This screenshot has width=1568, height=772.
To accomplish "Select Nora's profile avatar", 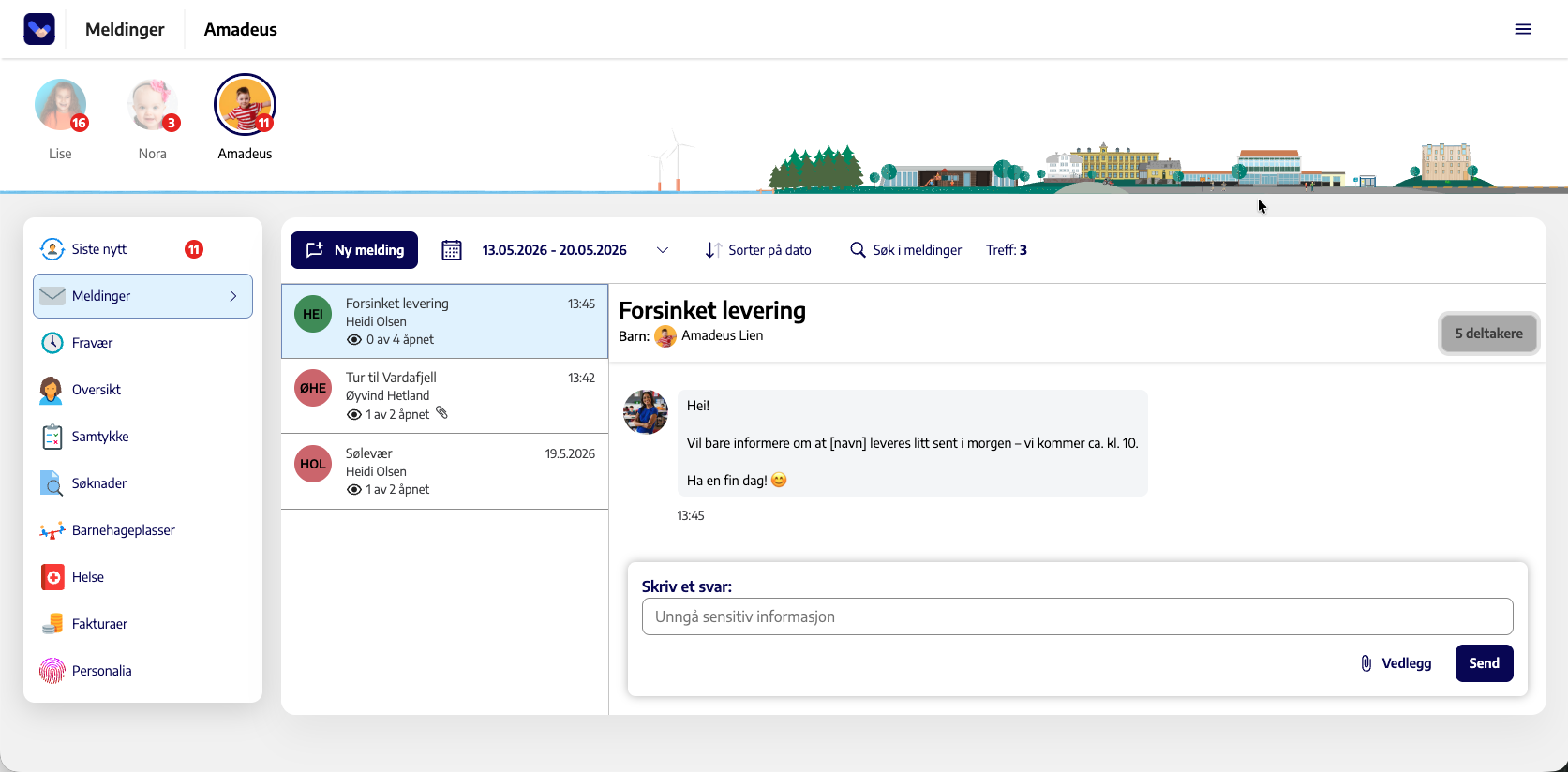I will click(x=152, y=104).
